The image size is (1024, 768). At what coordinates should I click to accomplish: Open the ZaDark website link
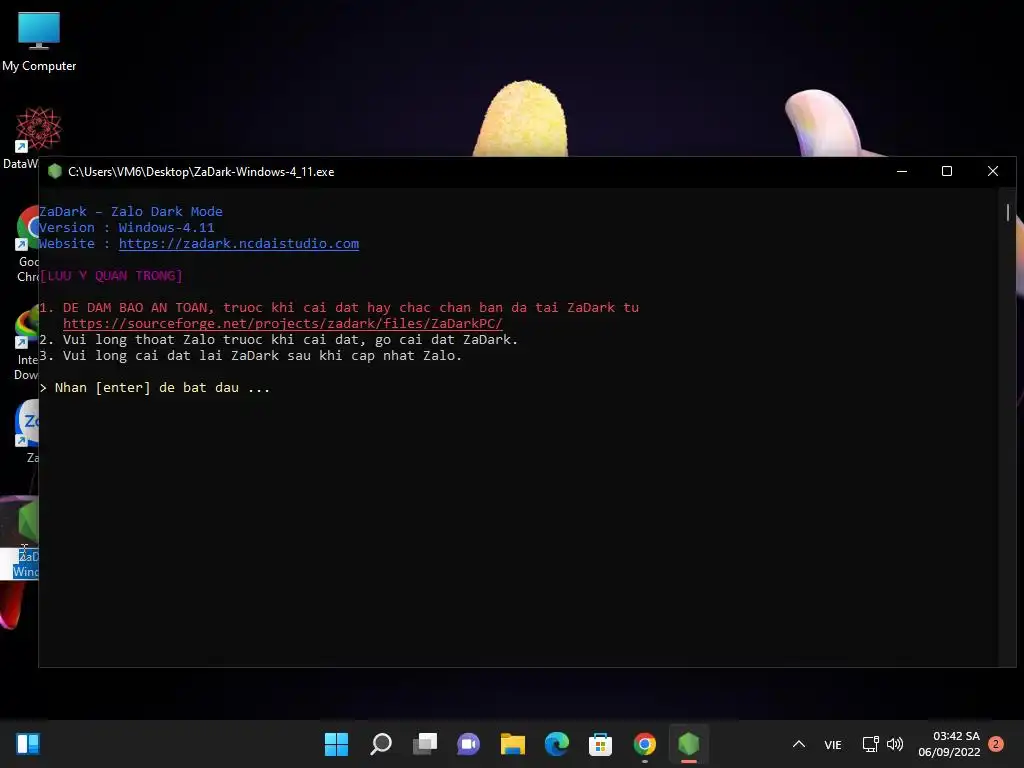(x=238, y=244)
